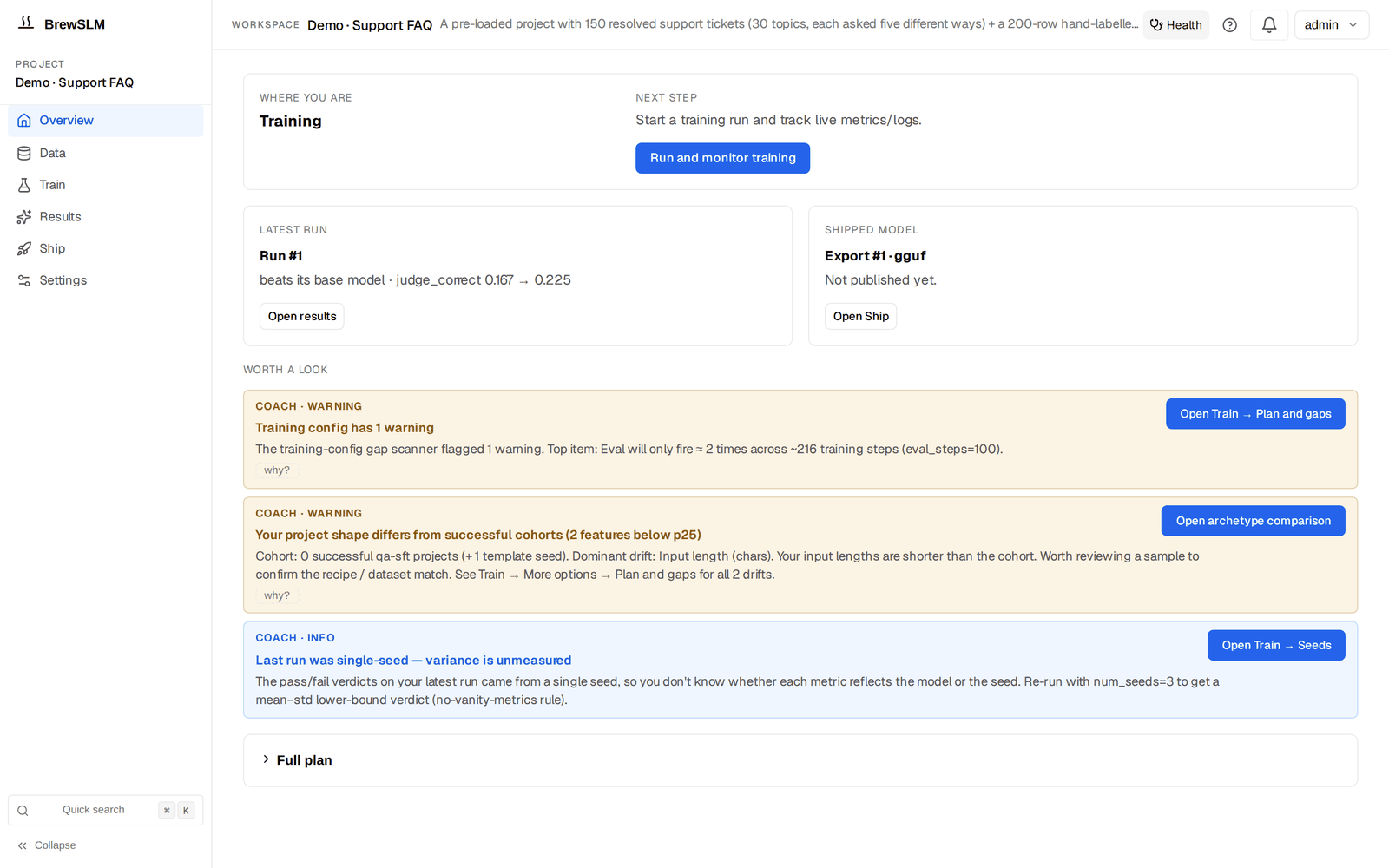Click the Run #1 heading
Screen dimensions: 1389x868
pyautogui.click(x=280, y=256)
